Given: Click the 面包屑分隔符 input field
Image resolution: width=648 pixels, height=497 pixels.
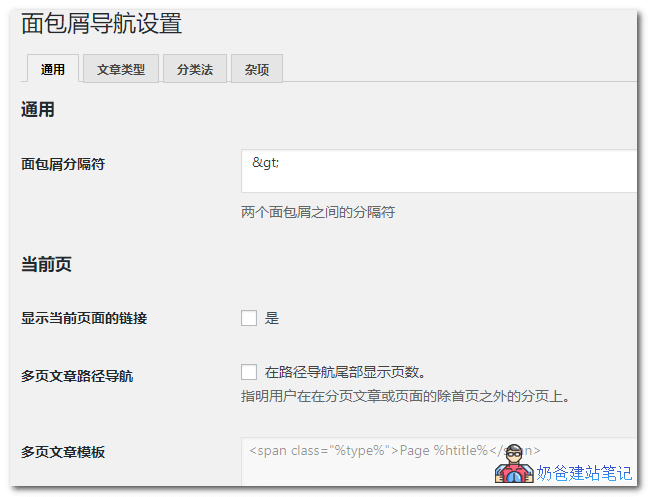Looking at the screenshot, I should tap(440, 171).
